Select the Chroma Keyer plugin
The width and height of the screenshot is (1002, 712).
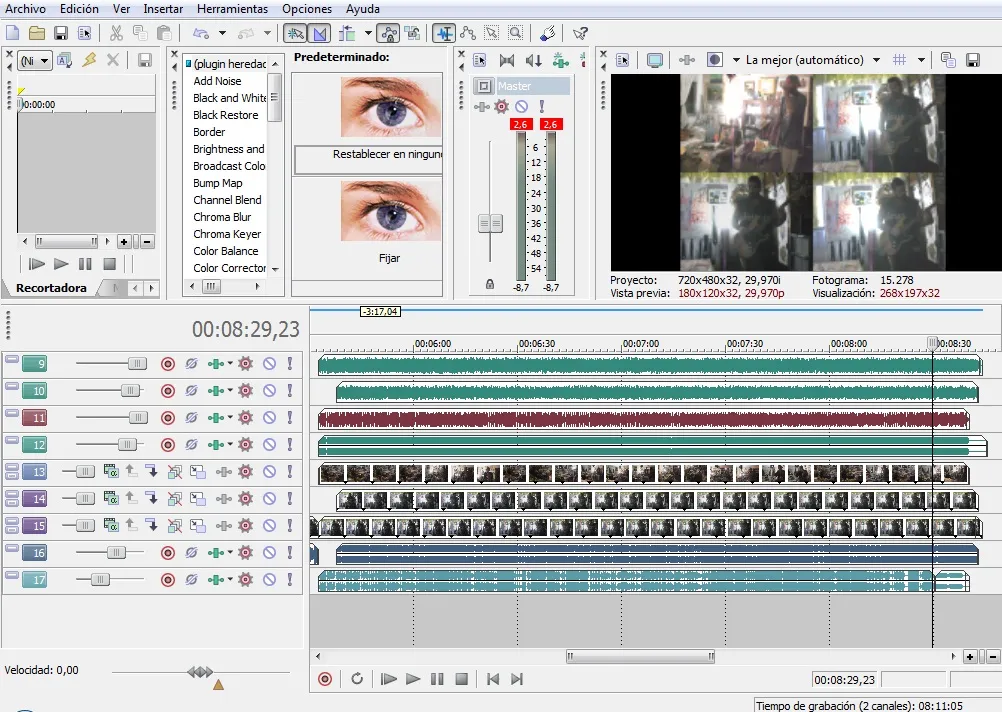pos(226,234)
